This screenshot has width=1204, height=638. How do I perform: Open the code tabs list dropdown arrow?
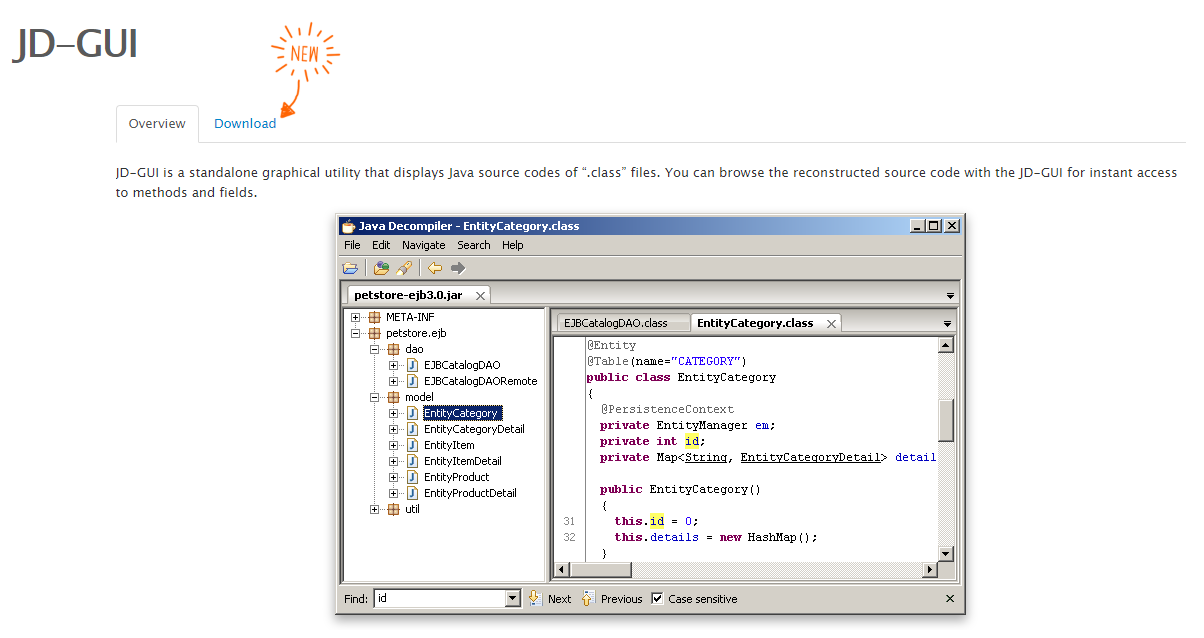click(947, 324)
